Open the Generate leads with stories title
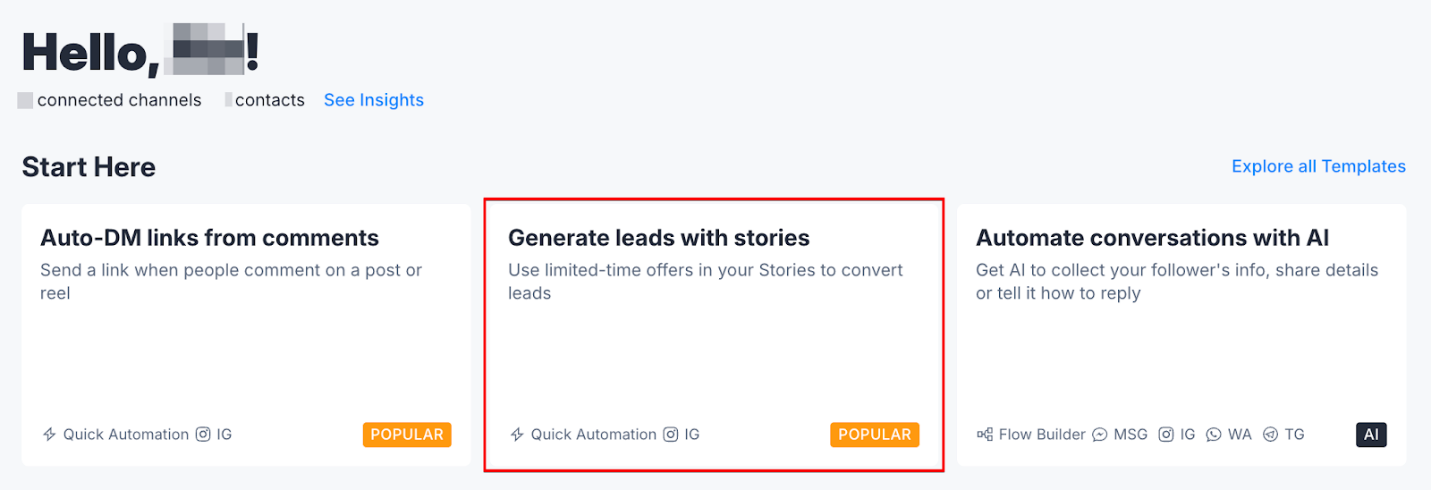The width and height of the screenshot is (1431, 490). click(658, 238)
